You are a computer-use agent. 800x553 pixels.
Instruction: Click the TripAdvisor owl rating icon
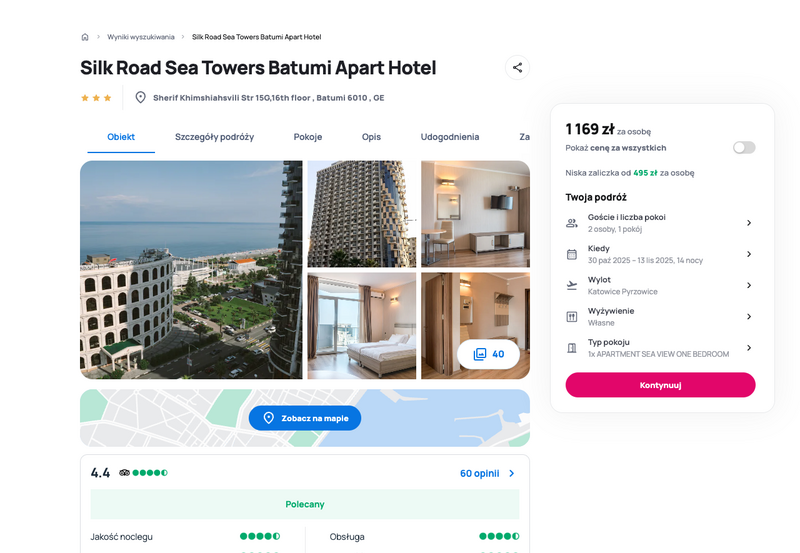click(x=124, y=473)
